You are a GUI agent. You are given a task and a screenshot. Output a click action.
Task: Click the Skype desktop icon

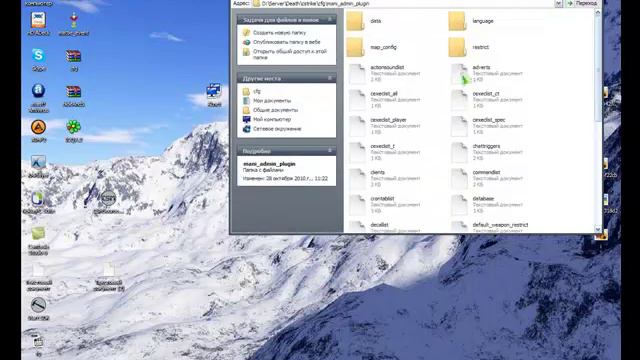pyautogui.click(x=38, y=56)
